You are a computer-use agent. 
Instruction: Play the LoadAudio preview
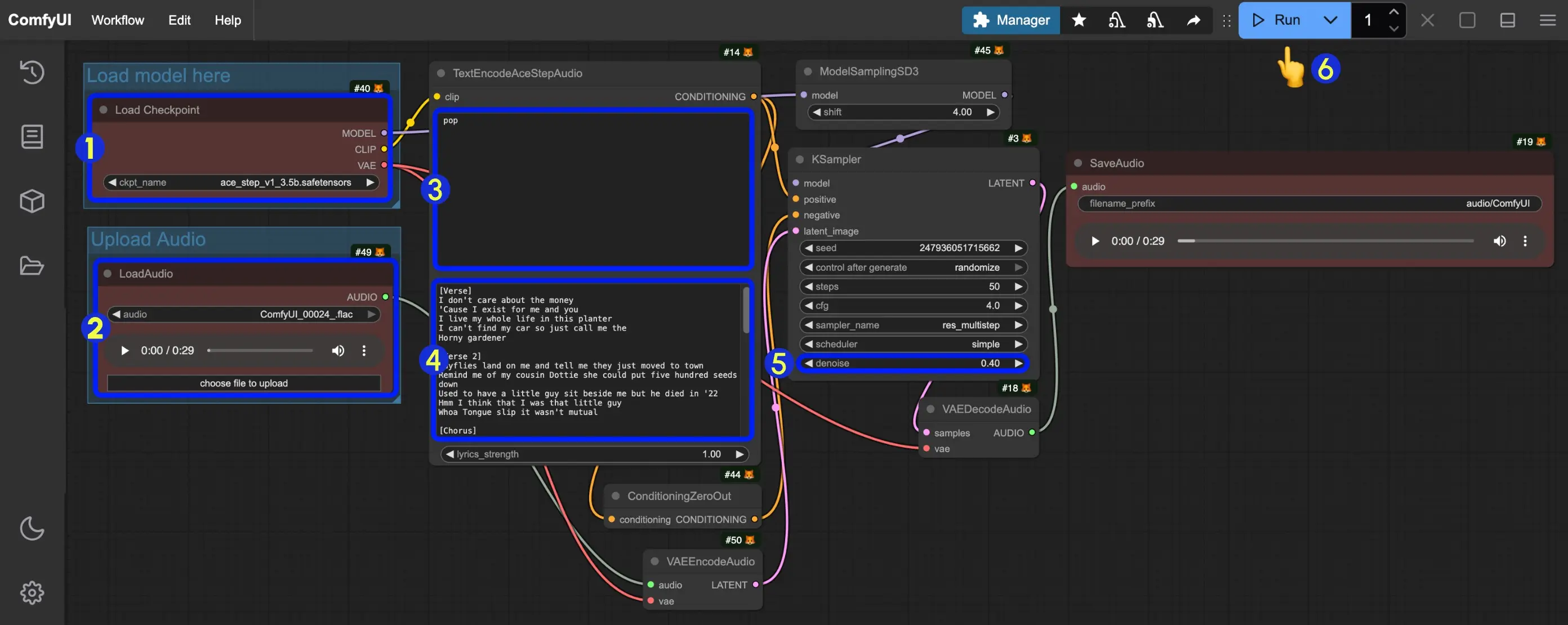[x=125, y=351]
